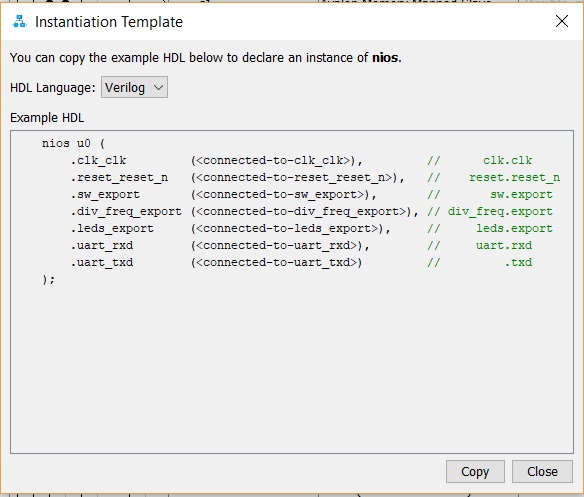Screen dimensions: 584x497
Task: Click the .leds_export port name
Action: 112,228
